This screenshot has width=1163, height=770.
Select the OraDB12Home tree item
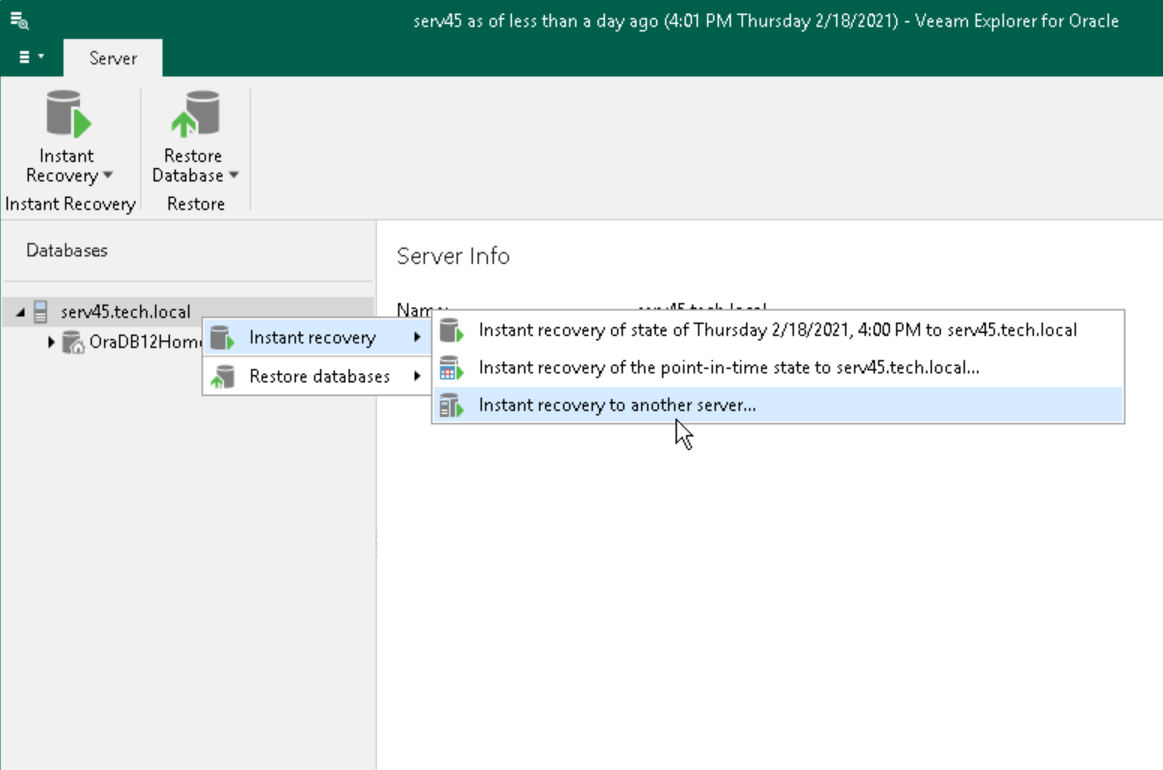[x=145, y=342]
